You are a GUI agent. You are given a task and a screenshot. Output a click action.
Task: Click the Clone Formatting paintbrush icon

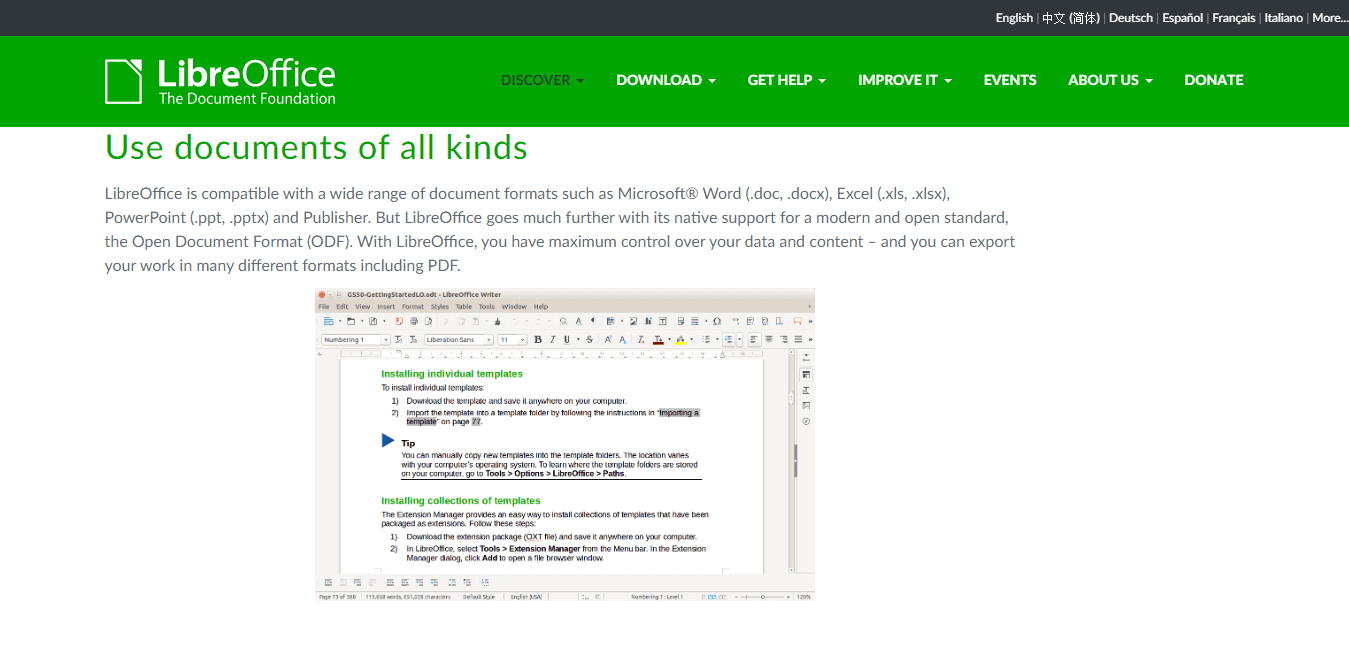pyautogui.click(x=498, y=321)
